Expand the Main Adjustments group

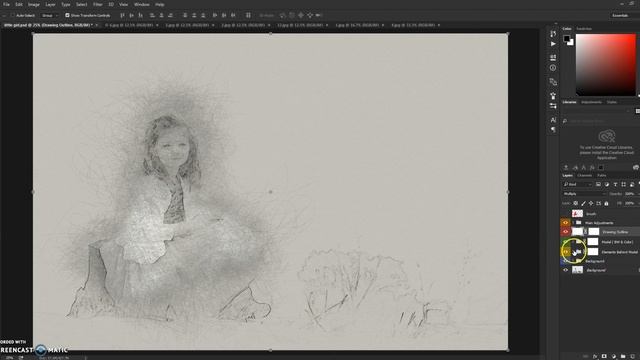pos(573,222)
